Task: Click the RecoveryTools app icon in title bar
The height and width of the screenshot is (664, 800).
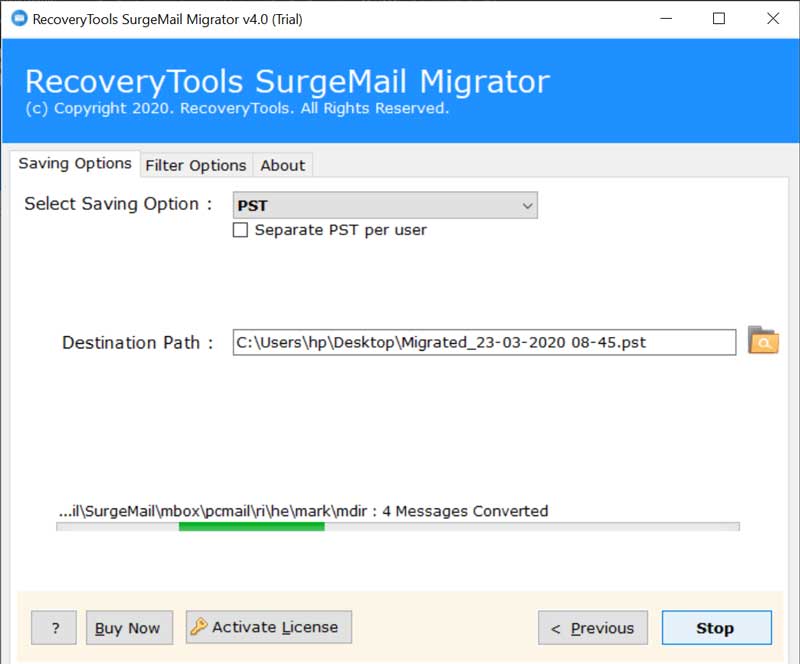Action: coord(19,19)
